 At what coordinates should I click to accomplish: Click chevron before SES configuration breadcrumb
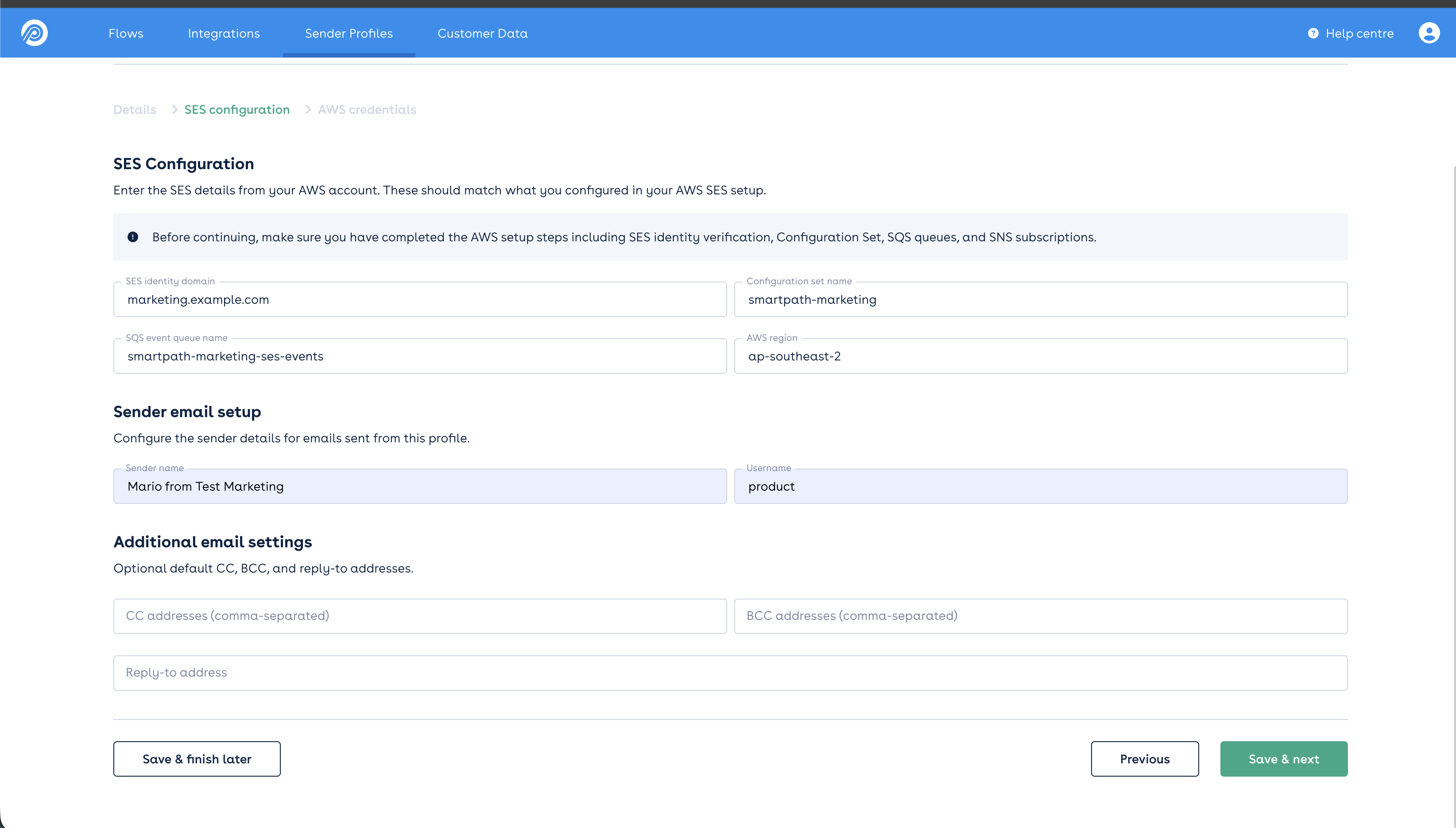(174, 109)
